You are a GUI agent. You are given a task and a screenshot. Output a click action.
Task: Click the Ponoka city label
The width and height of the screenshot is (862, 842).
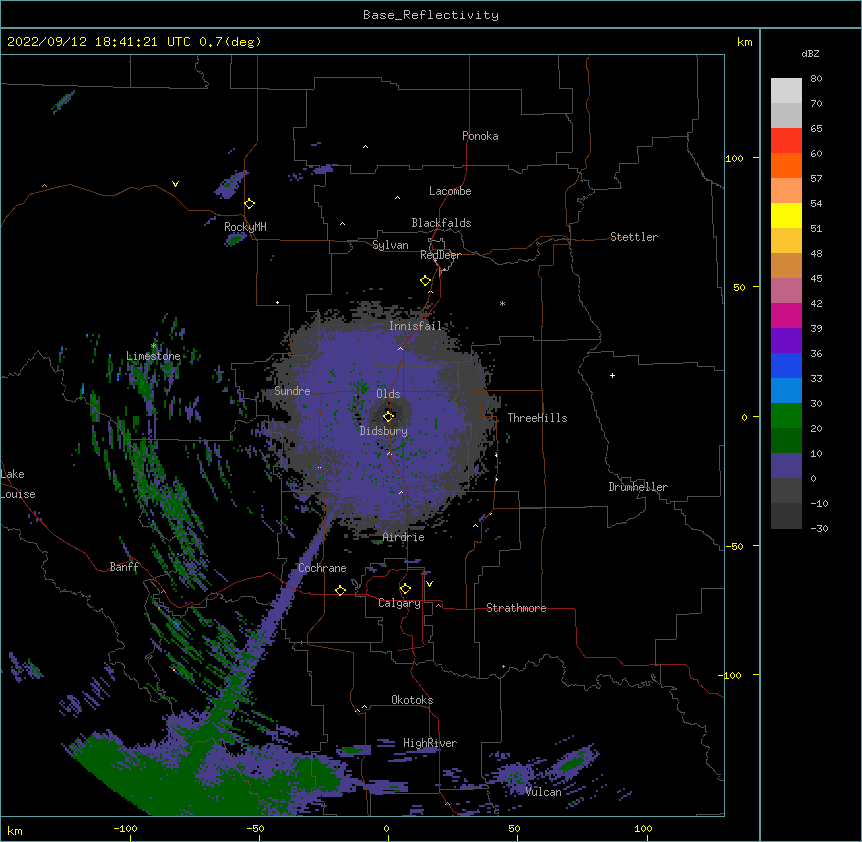pyautogui.click(x=480, y=136)
